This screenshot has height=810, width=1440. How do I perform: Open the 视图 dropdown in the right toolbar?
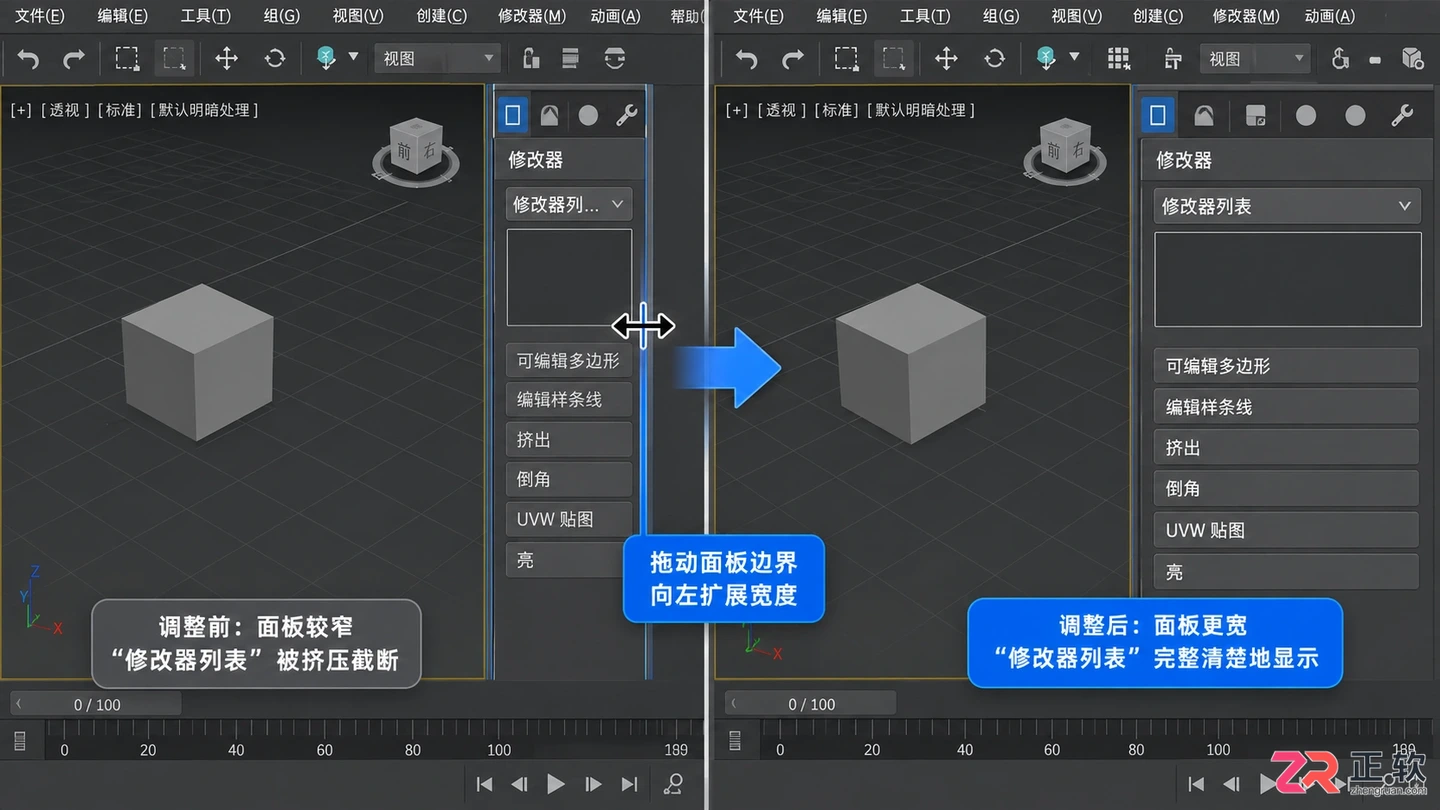pyautogui.click(x=1255, y=59)
